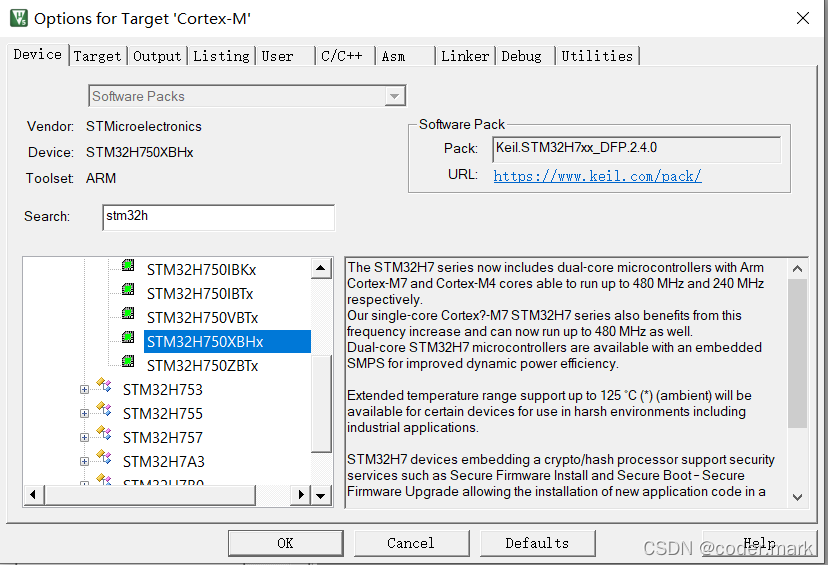
Task: Switch to the Output tab
Action: point(157,56)
